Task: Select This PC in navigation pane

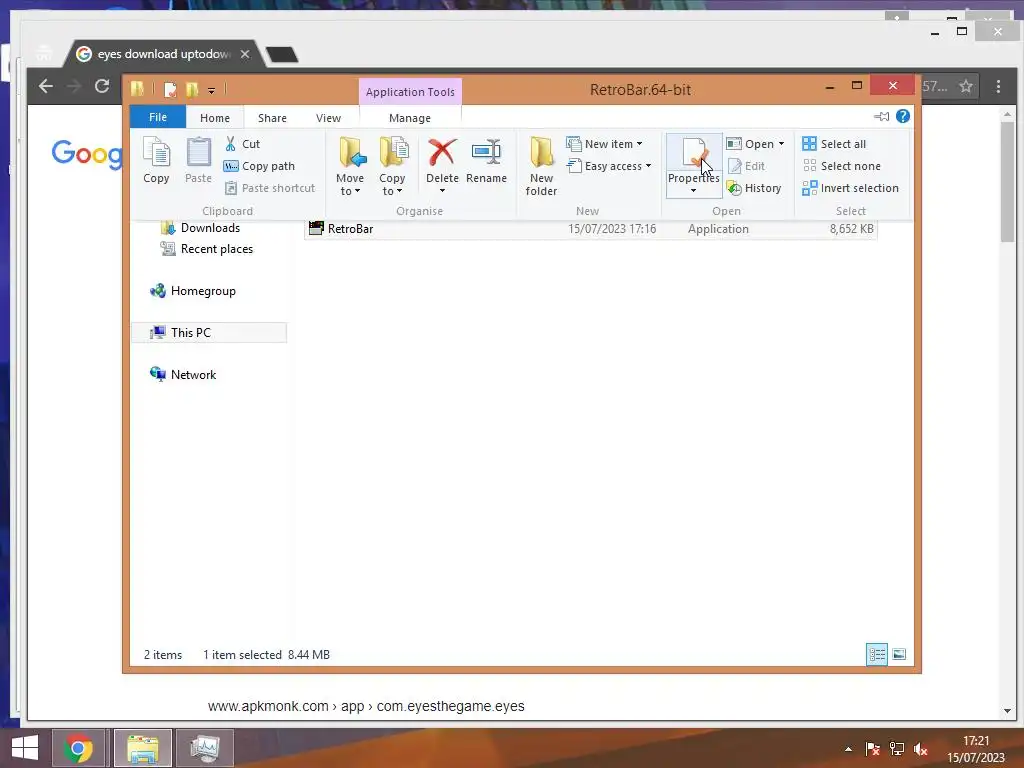Action: pyautogui.click(x=209, y=332)
